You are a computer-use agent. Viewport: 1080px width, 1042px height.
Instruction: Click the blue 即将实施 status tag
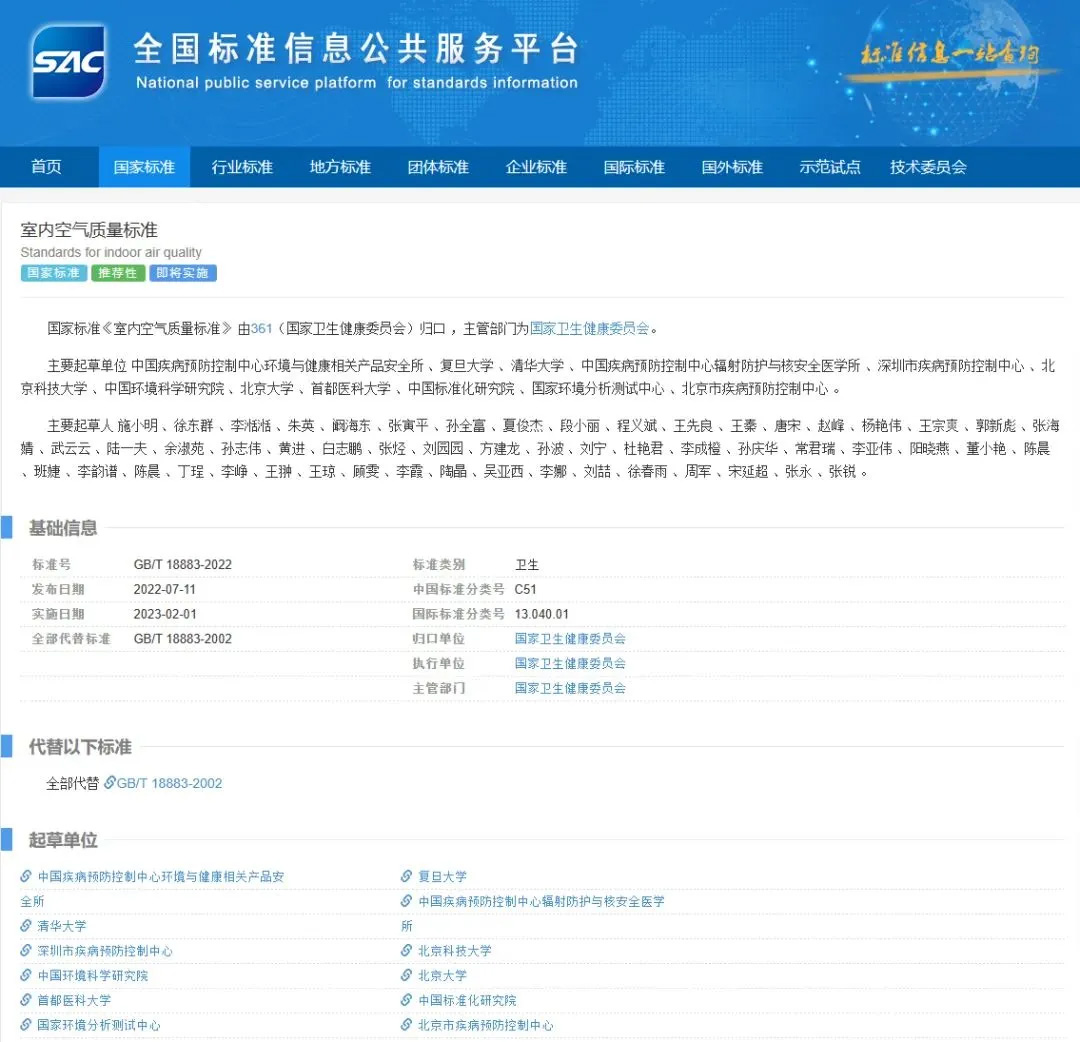click(183, 273)
